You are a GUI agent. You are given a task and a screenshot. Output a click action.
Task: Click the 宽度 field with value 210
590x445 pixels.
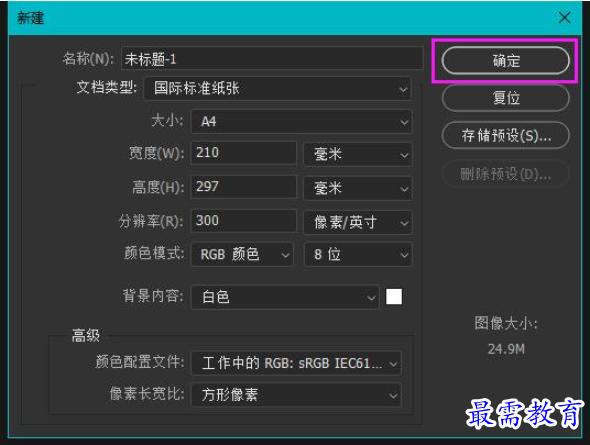click(244, 153)
